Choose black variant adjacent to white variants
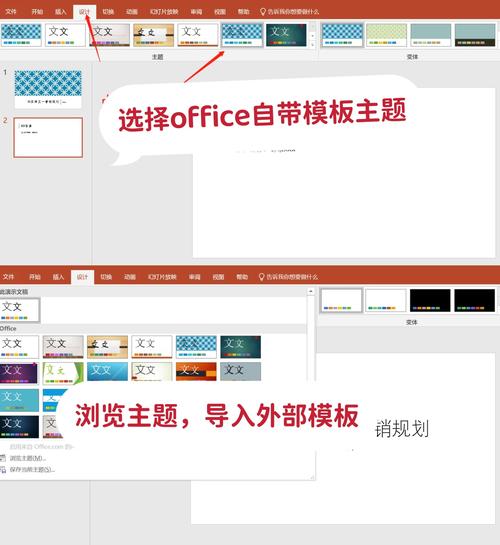Viewport: 500px width, 545px height. point(430,300)
